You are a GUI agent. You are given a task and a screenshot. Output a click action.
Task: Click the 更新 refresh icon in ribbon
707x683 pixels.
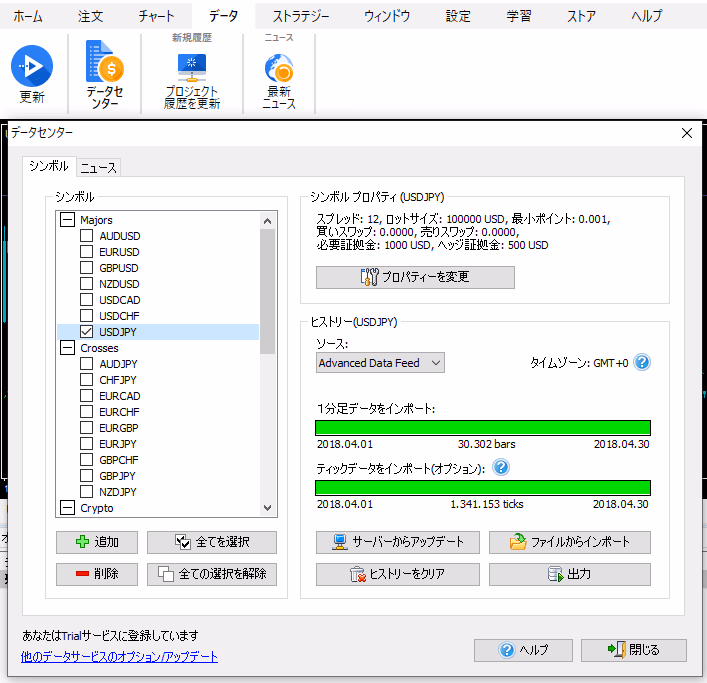(x=31, y=67)
